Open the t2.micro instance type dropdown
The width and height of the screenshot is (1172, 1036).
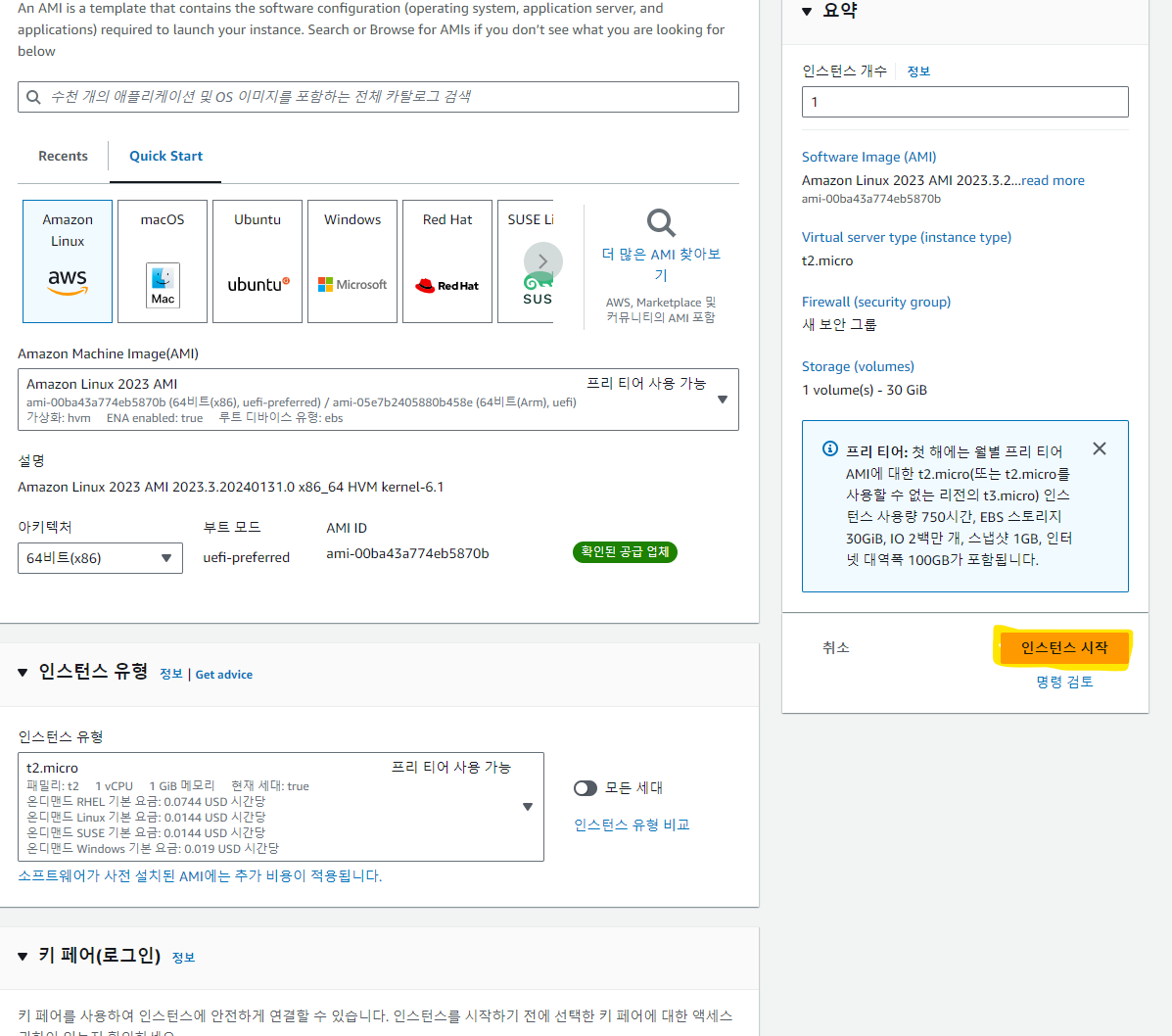(281, 807)
